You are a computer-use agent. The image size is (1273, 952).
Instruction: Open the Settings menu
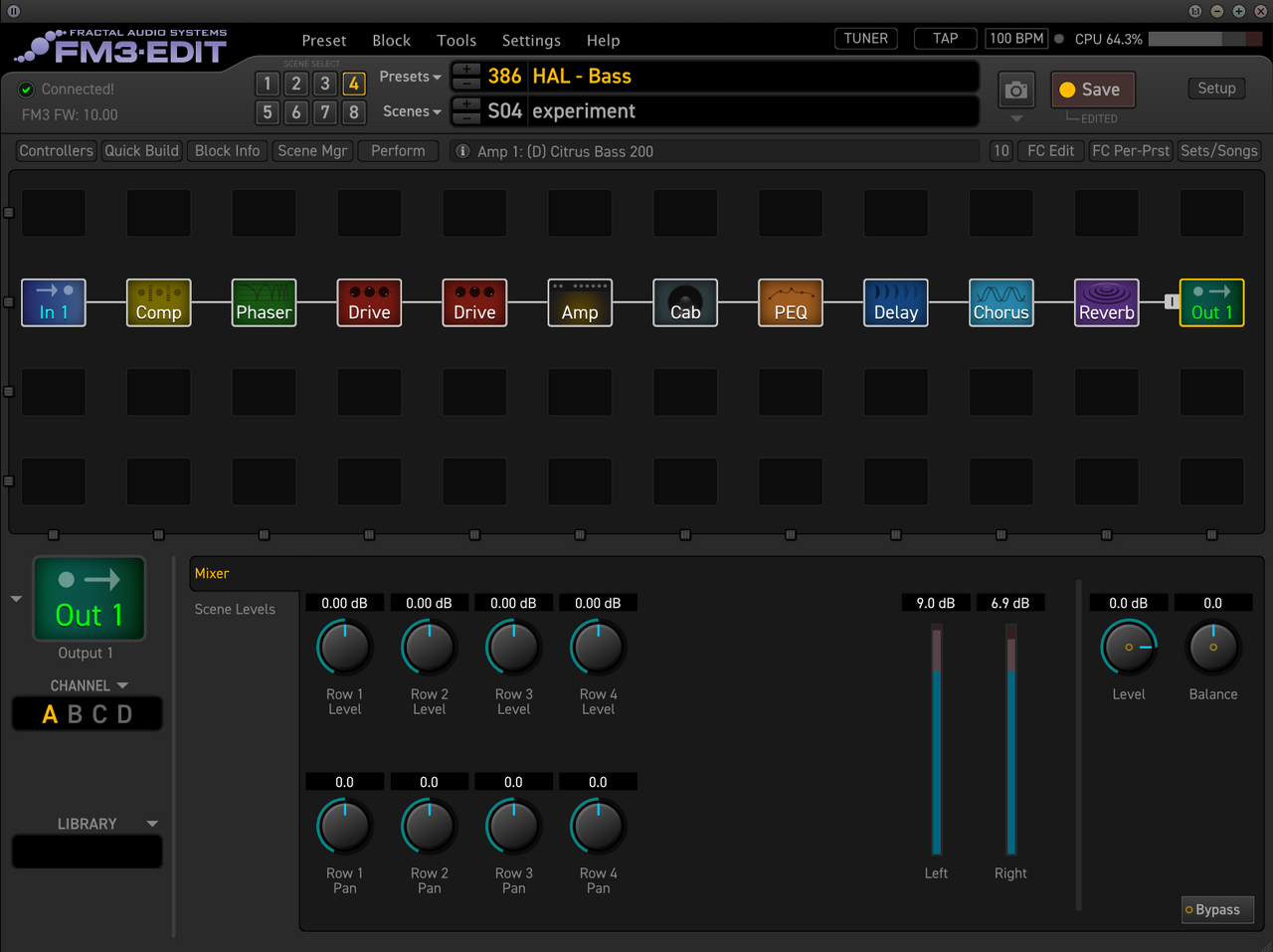tap(531, 41)
